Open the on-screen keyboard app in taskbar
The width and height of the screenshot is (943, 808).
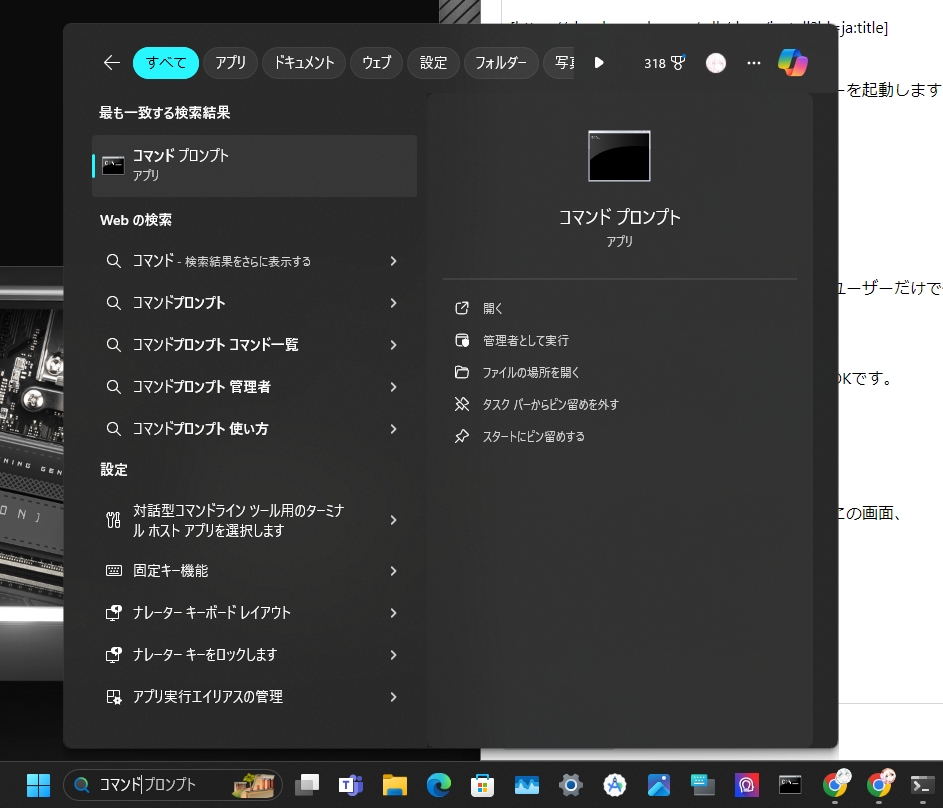[702, 785]
